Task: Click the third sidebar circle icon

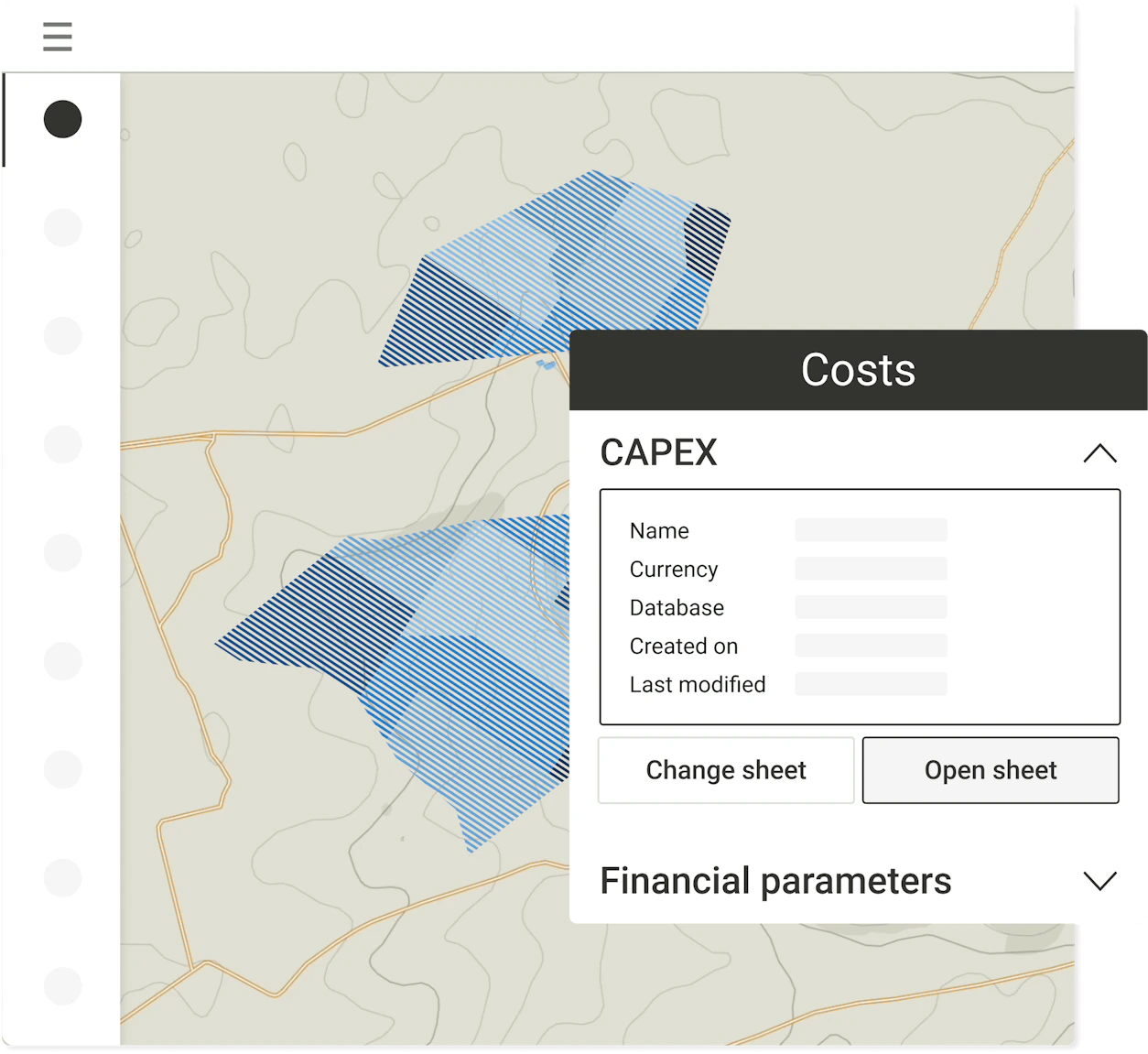Action: coord(63,336)
